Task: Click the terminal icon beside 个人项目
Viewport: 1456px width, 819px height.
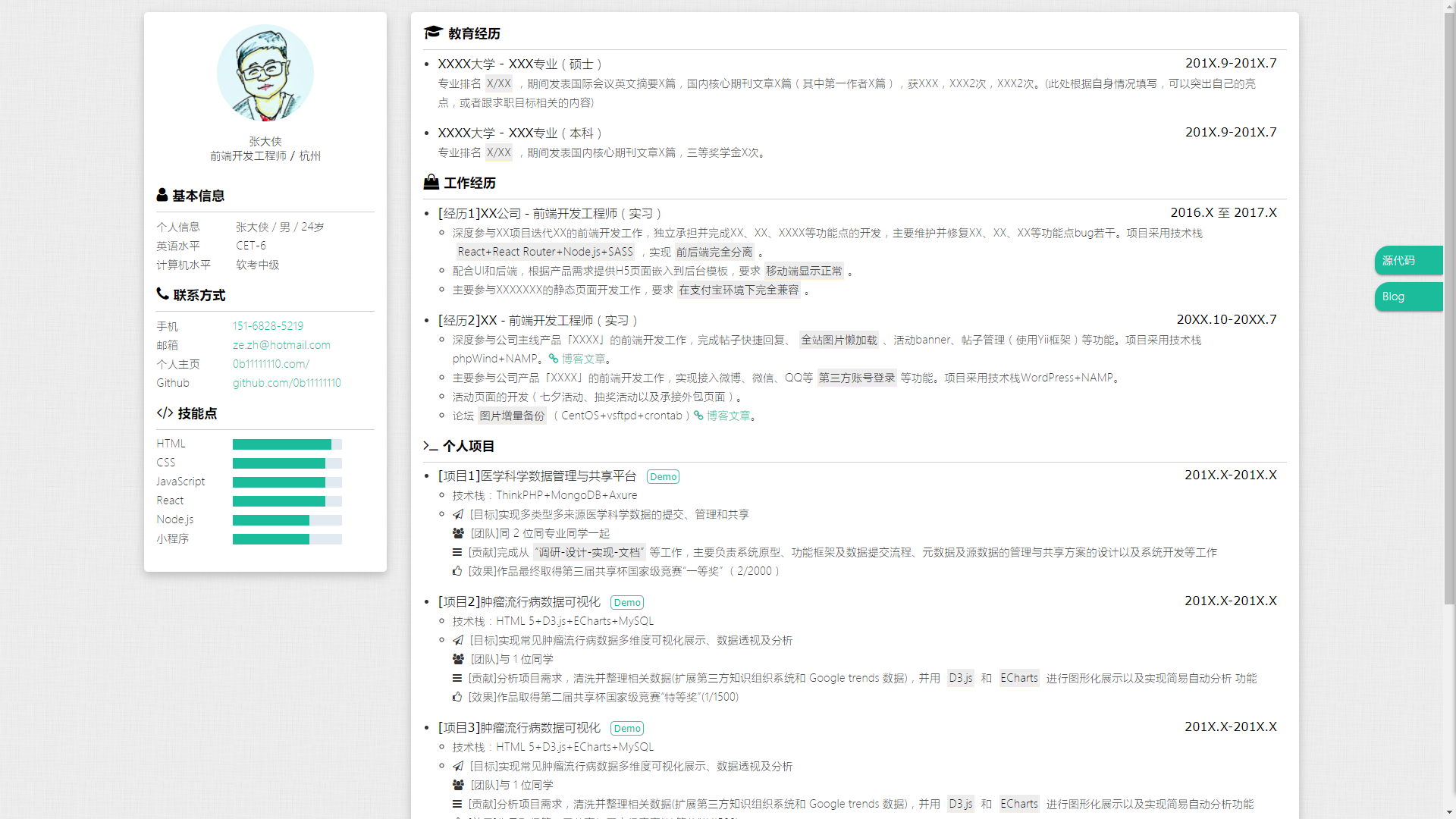Action: click(430, 446)
